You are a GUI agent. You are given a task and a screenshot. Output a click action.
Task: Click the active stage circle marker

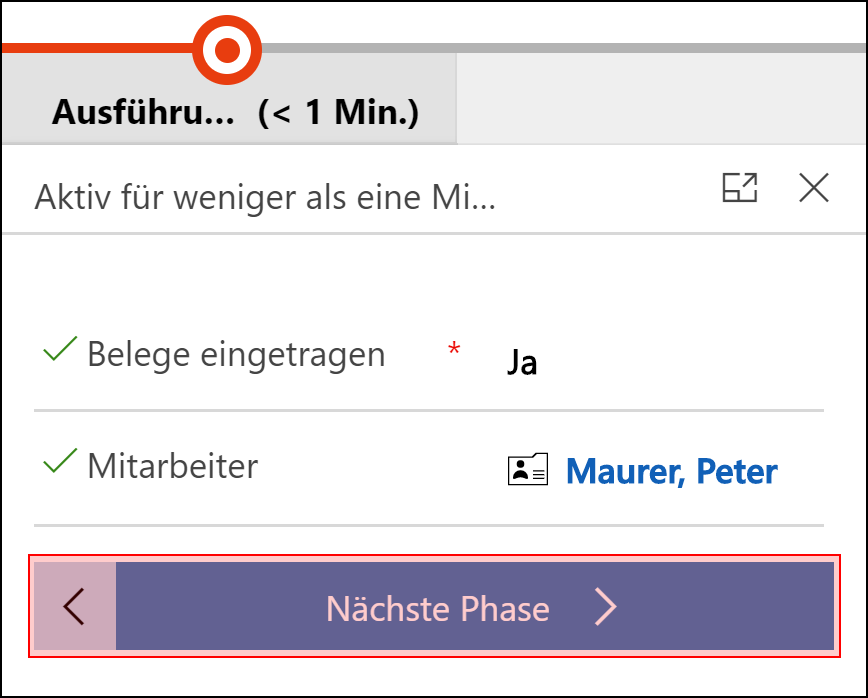tap(227, 50)
